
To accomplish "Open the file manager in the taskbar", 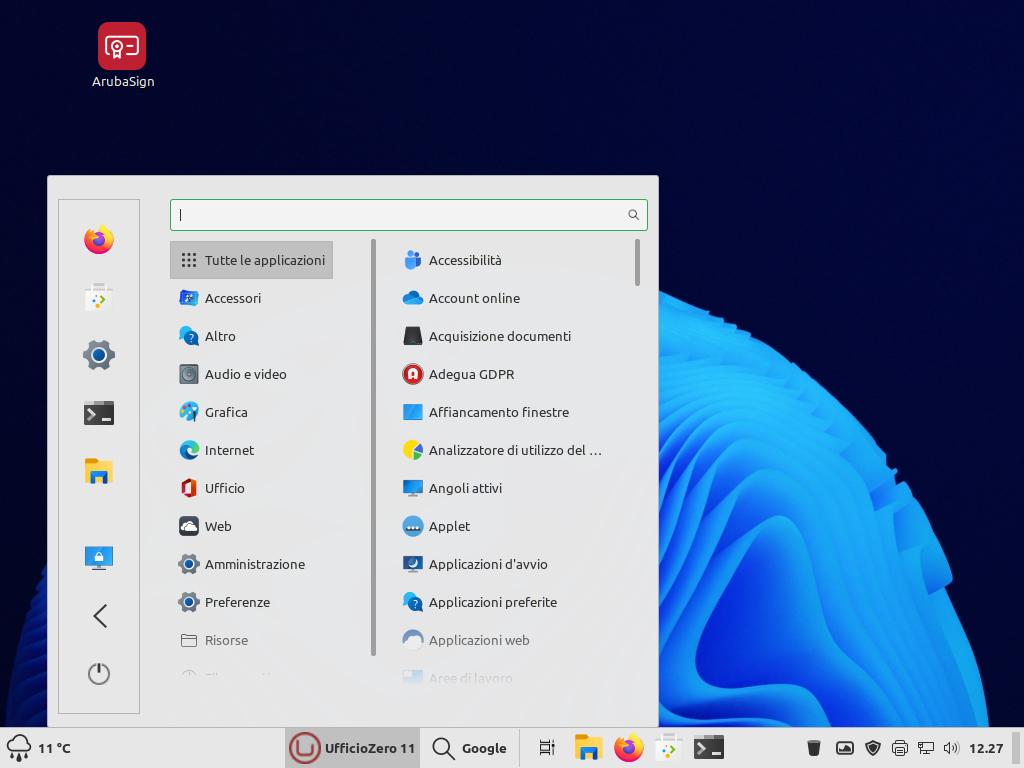I will coord(588,748).
